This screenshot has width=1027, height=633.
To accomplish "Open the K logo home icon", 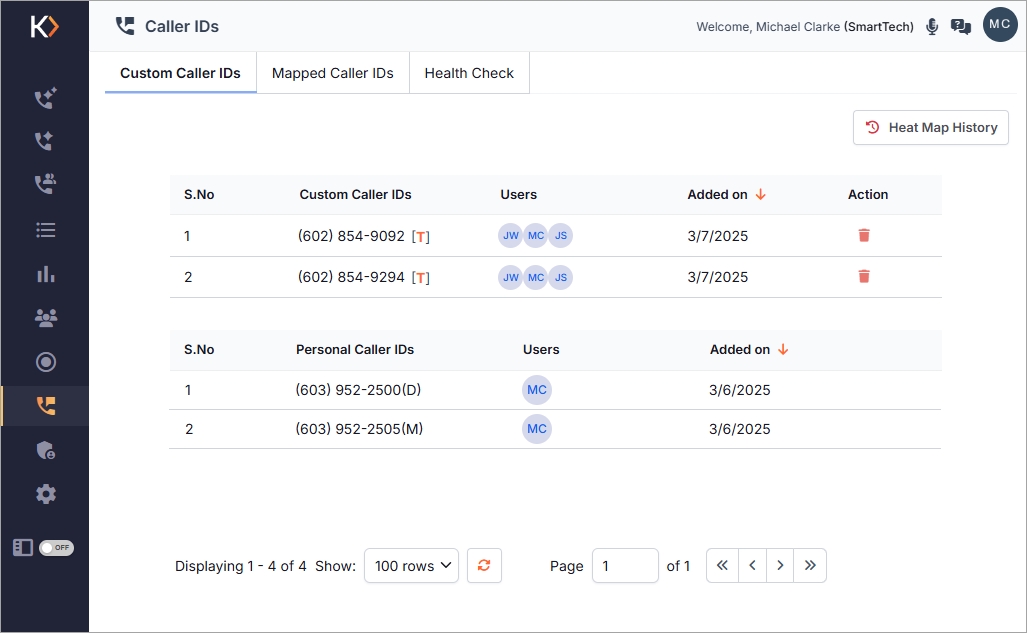I will tap(45, 27).
